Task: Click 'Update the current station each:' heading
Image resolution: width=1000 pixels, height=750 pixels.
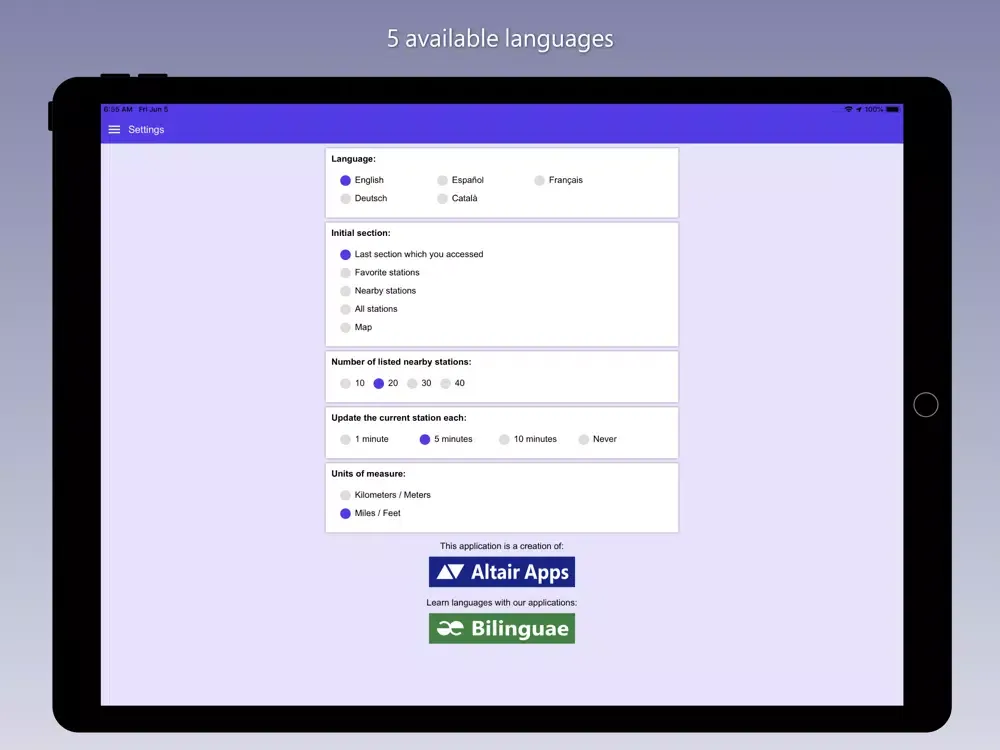Action: 399,418
